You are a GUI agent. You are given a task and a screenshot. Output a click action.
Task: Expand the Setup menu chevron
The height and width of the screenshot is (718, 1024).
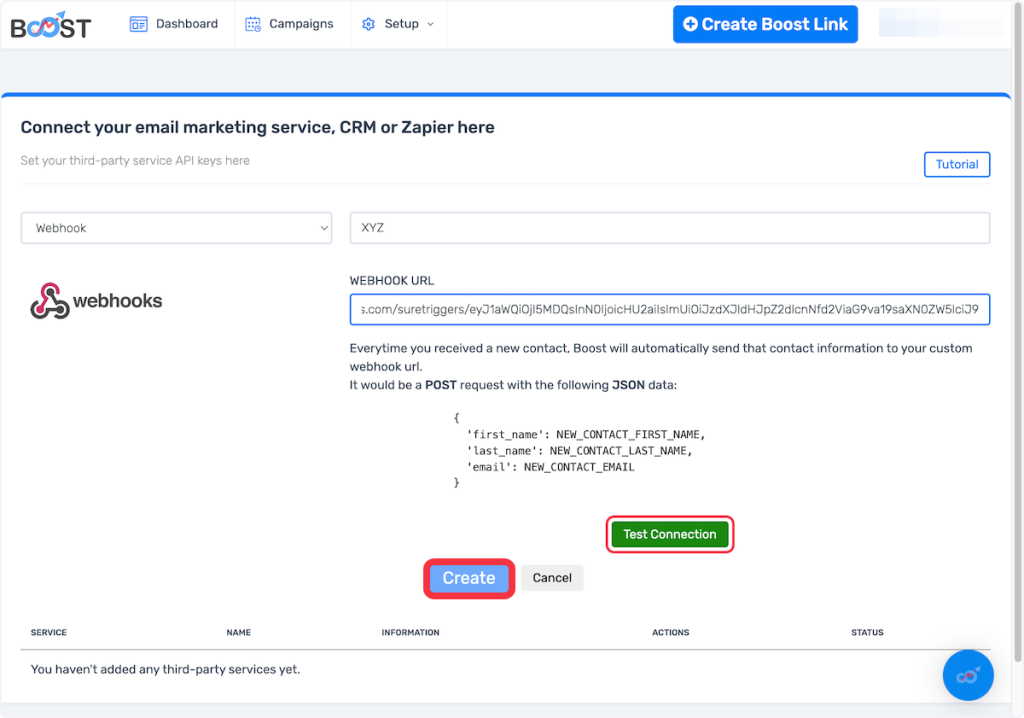431,24
